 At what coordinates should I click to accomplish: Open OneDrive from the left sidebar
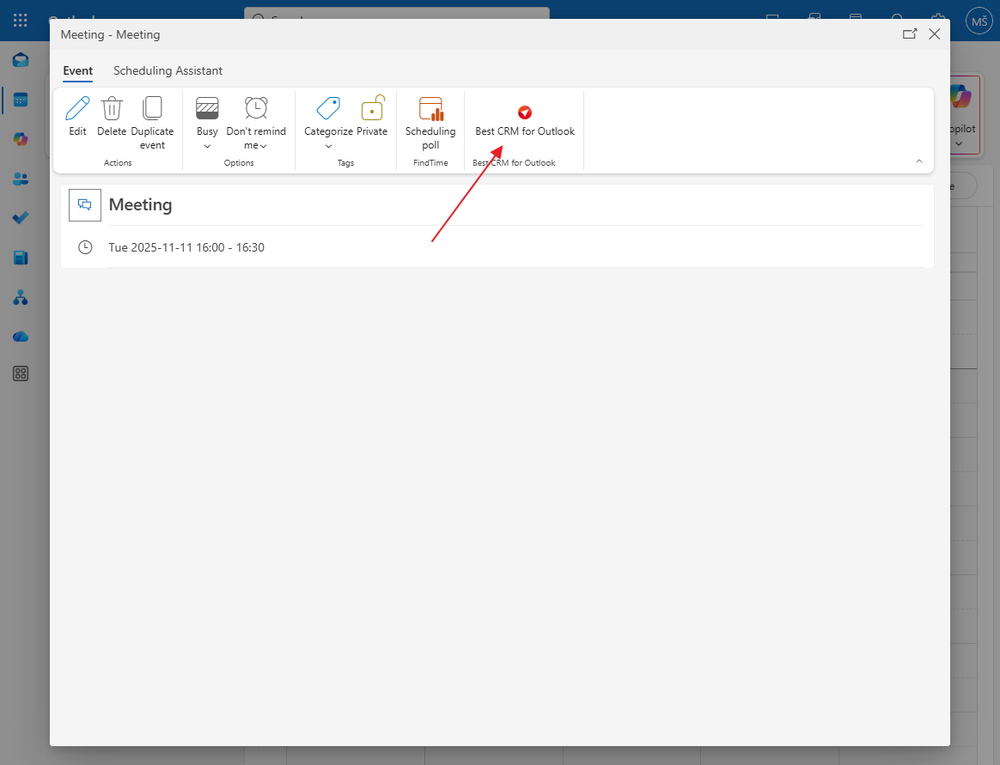20,336
